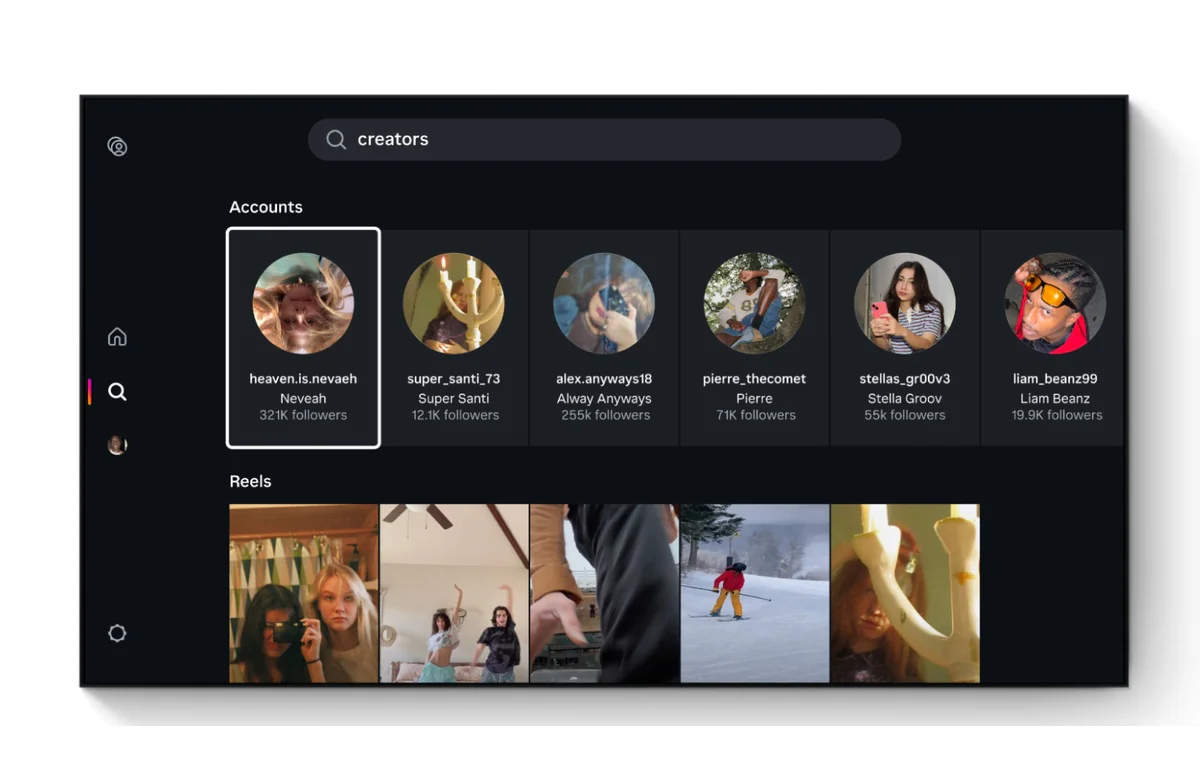Image resolution: width=1200 pixels, height=778 pixels.
Task: Select the Search icon in sidebar
Action: click(x=117, y=391)
